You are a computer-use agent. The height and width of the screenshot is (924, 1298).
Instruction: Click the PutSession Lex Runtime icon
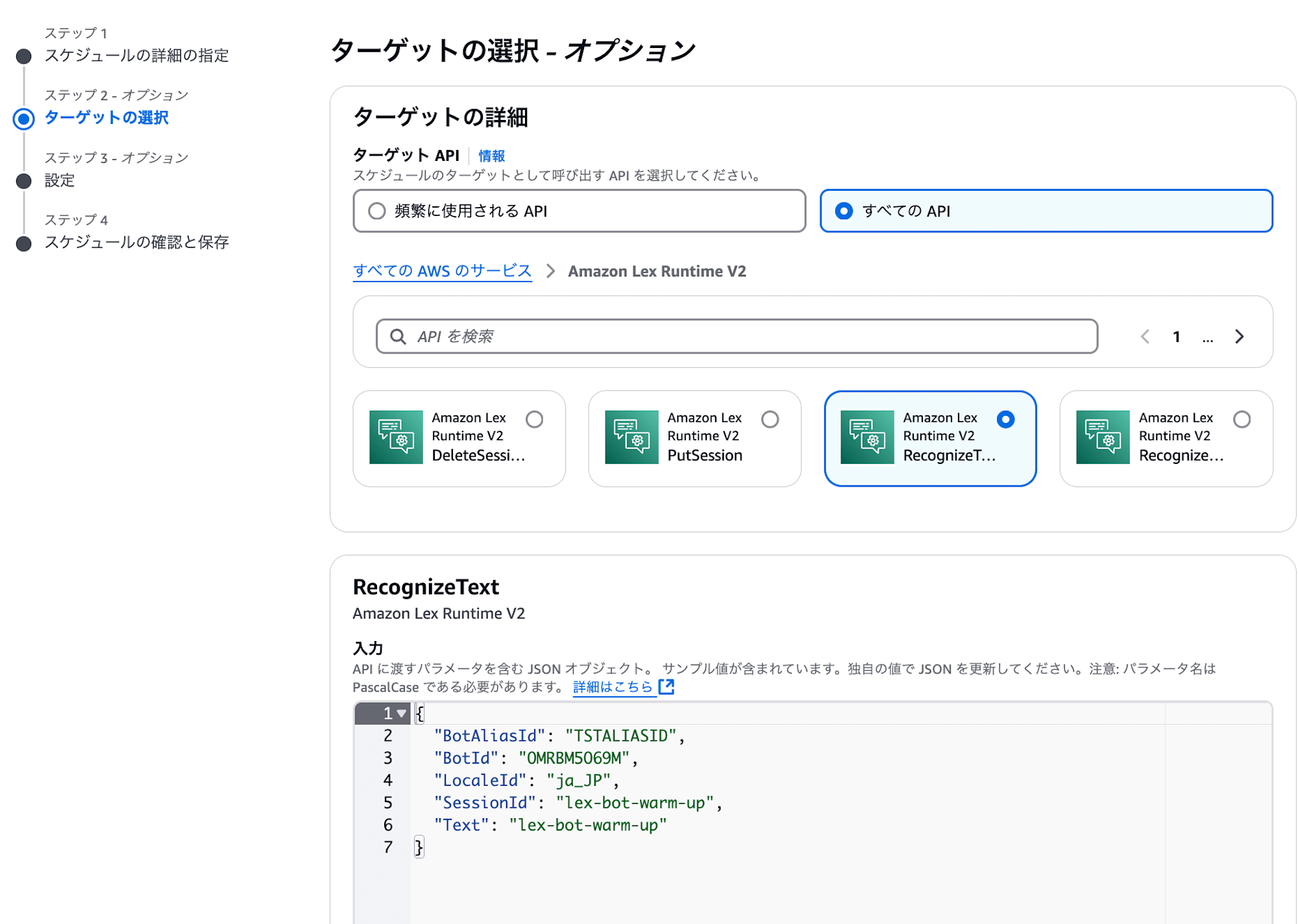(x=631, y=437)
